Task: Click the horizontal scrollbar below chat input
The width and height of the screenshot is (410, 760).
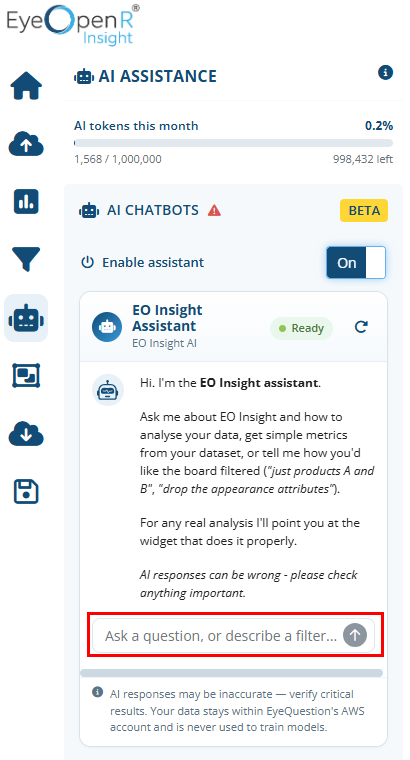Action: (232, 673)
